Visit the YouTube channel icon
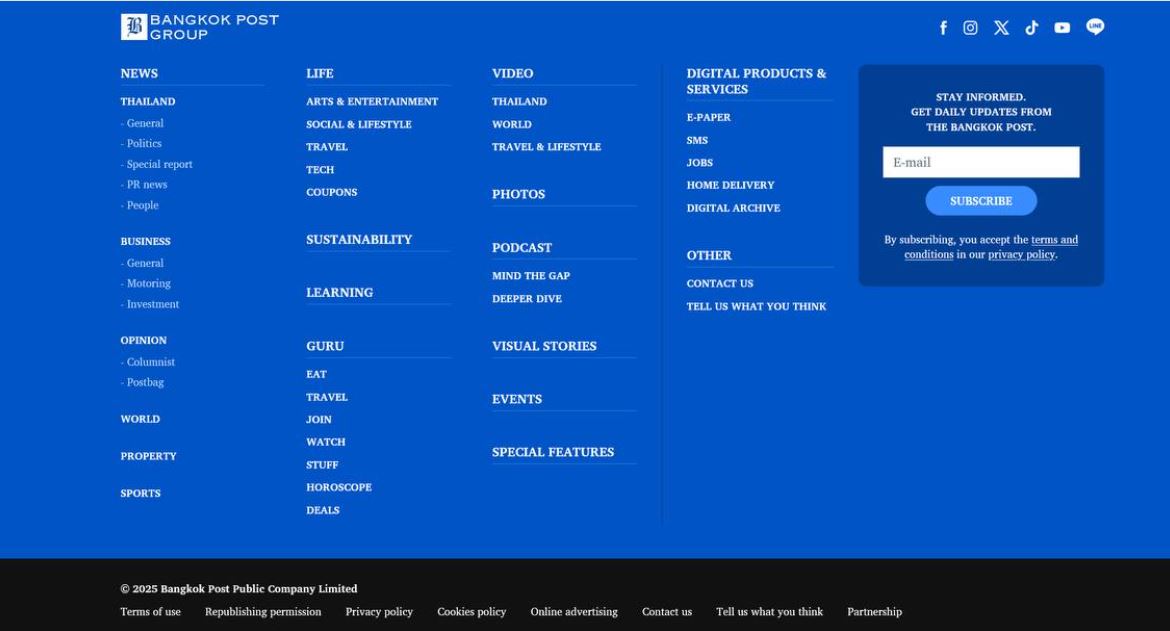1170x631 pixels. [1062, 28]
